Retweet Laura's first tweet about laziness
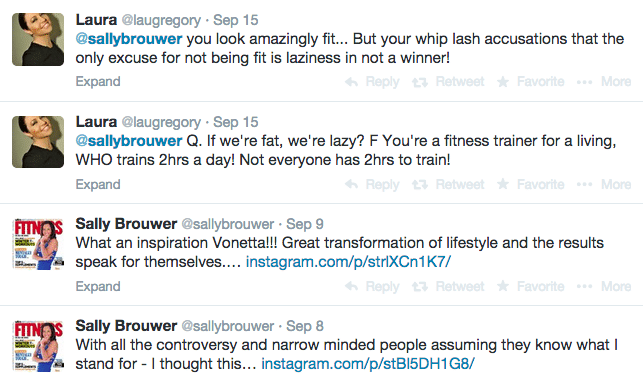The width and height of the screenshot is (643, 380). point(448,82)
